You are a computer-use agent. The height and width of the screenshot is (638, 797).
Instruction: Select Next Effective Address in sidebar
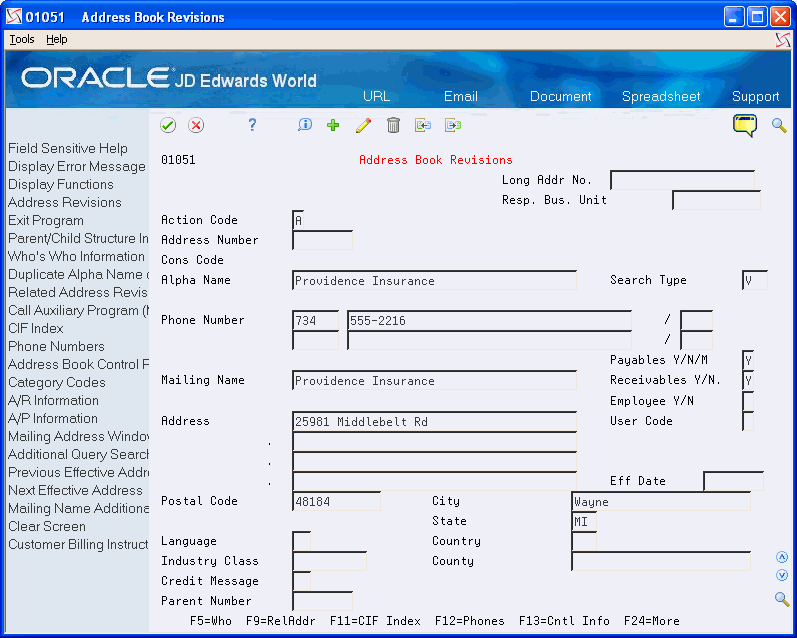(x=75, y=490)
